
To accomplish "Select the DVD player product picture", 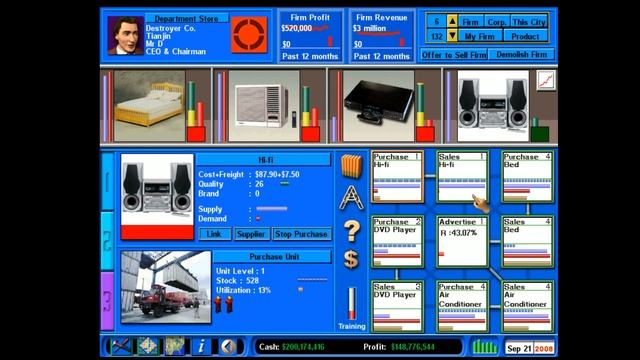I will click(x=378, y=106).
